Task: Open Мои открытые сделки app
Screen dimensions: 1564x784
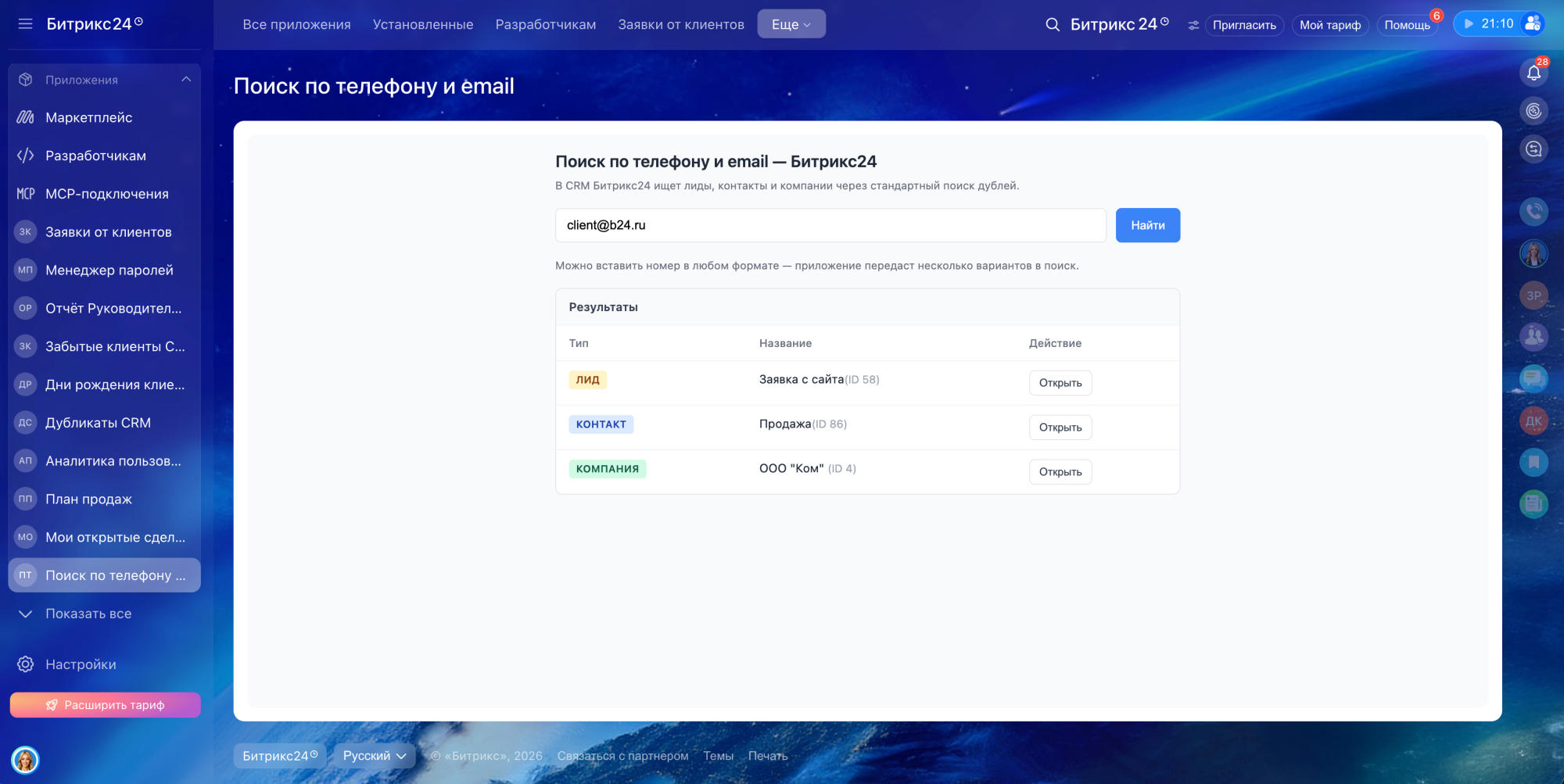Action: pos(104,537)
